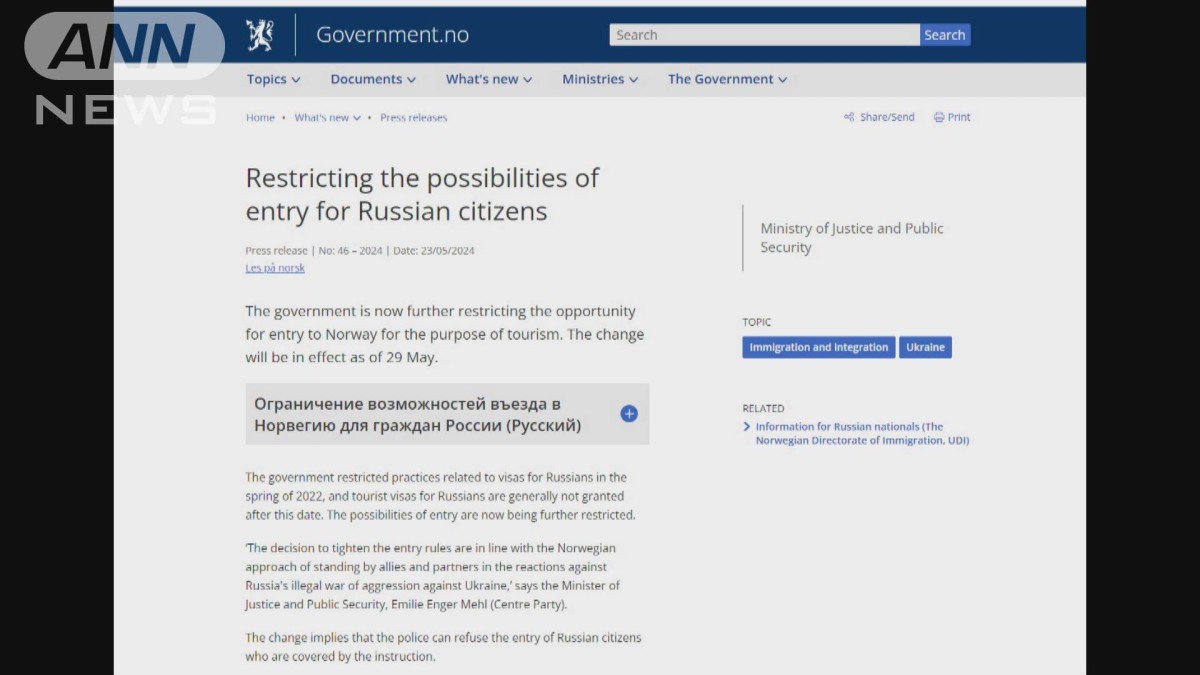Open What's new breadcrumb dropdown
The height and width of the screenshot is (675, 1200).
tap(327, 117)
